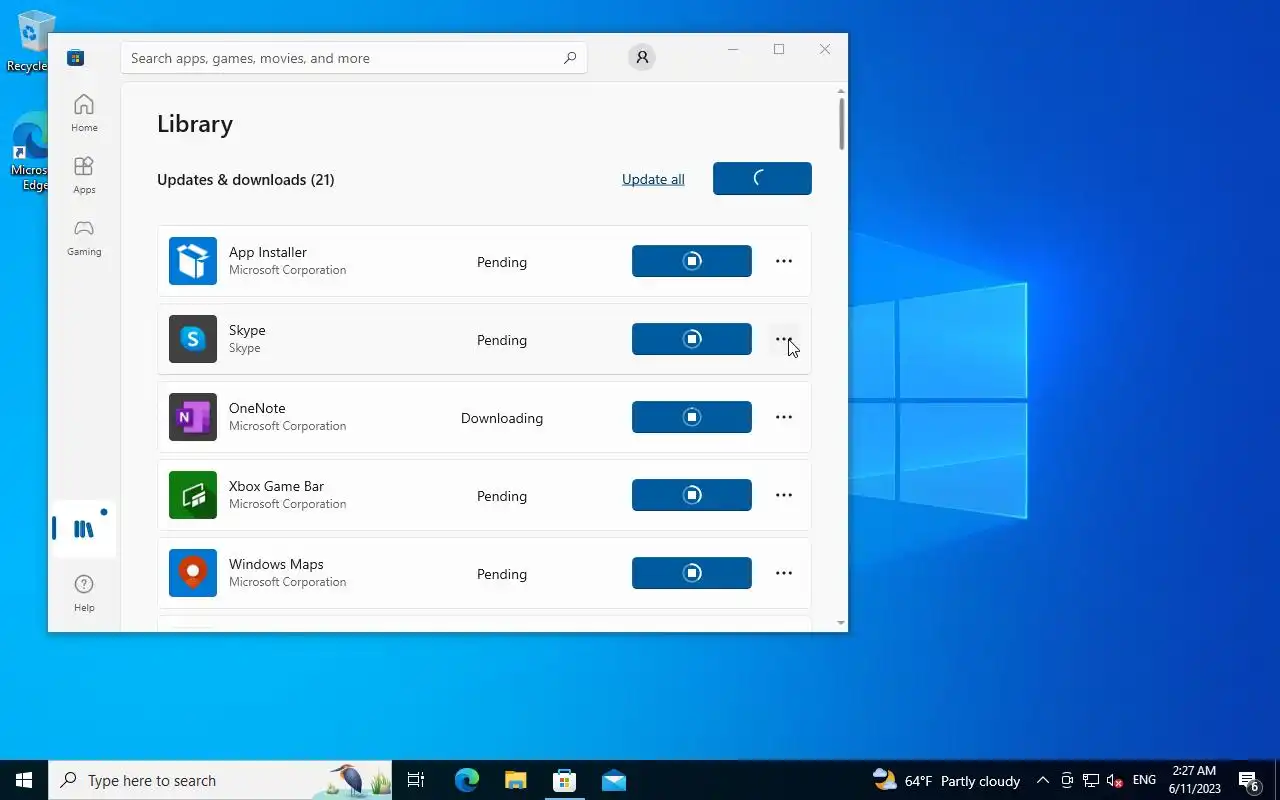
Task: Click the loading Get updates button
Action: 762,178
